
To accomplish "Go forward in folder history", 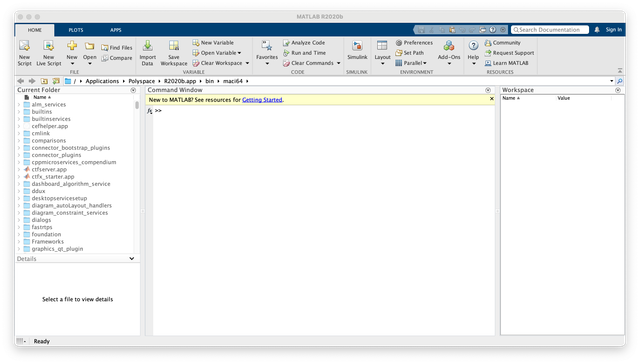I will tap(32, 81).
